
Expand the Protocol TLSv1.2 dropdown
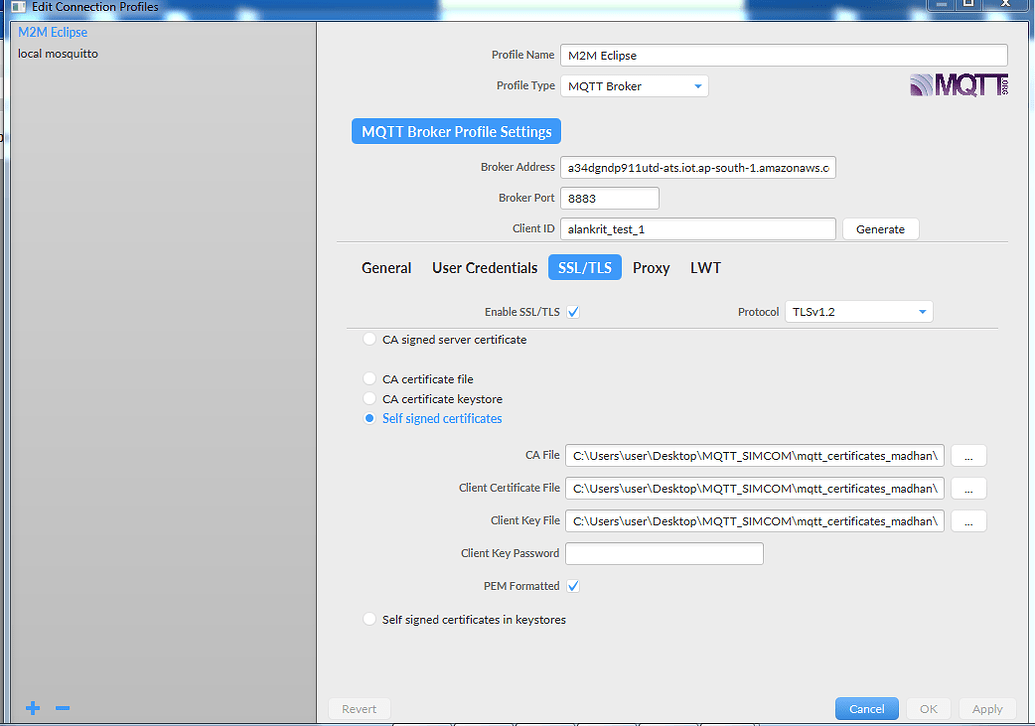(x=859, y=312)
